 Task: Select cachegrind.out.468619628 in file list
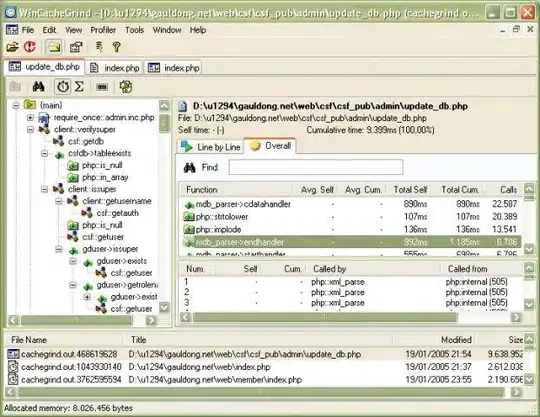[264, 354]
